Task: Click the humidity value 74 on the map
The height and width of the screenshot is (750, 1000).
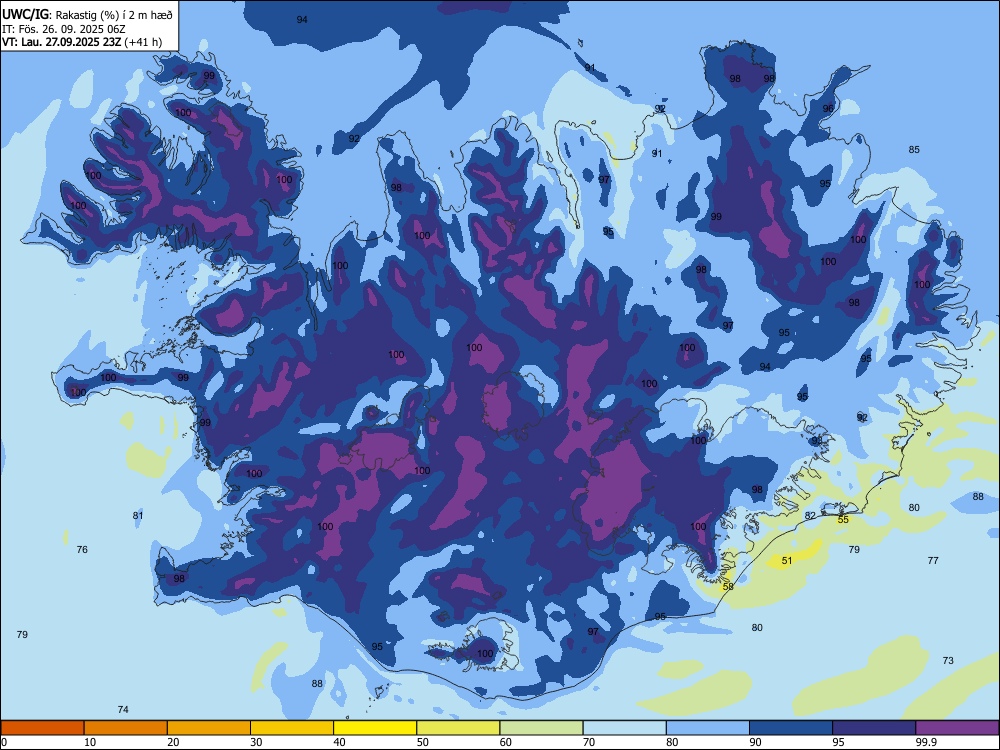Action: point(123,710)
